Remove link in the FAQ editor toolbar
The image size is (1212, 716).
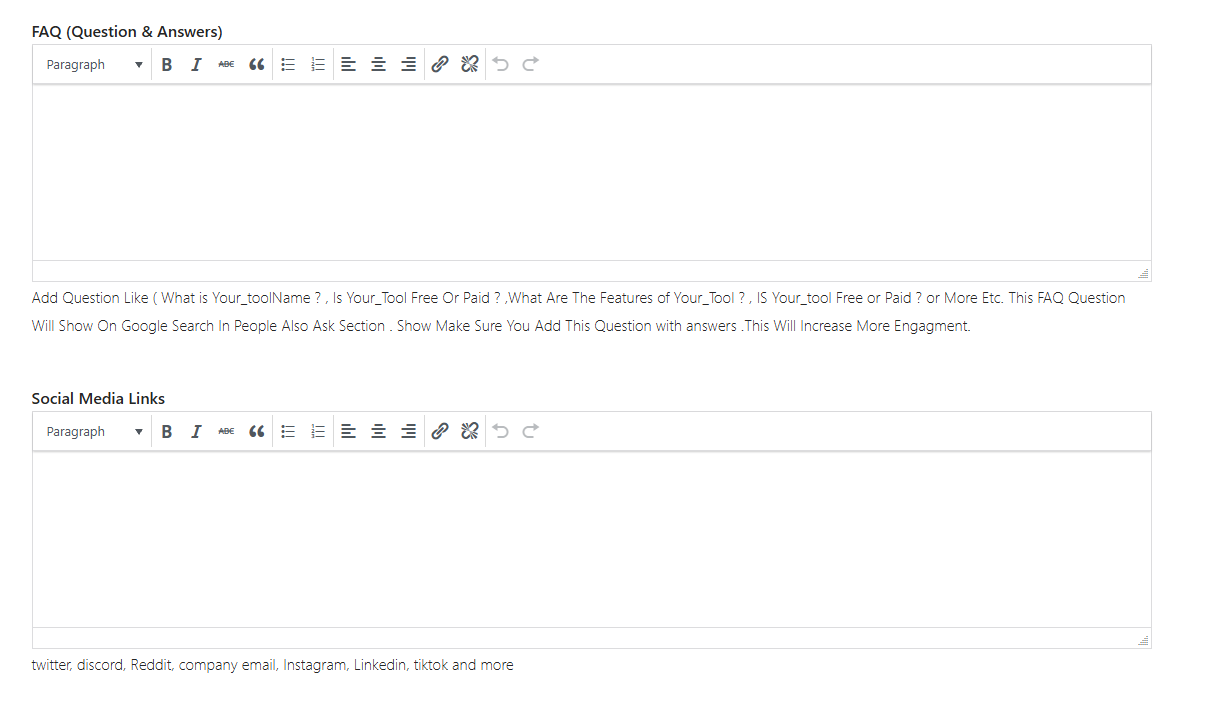coord(469,64)
